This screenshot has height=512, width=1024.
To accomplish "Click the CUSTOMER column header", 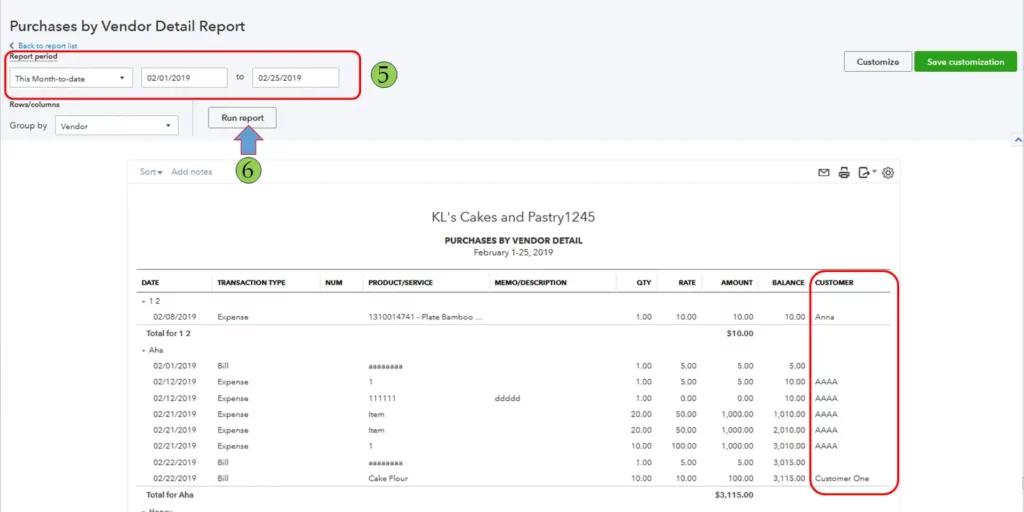I will click(x=836, y=283).
